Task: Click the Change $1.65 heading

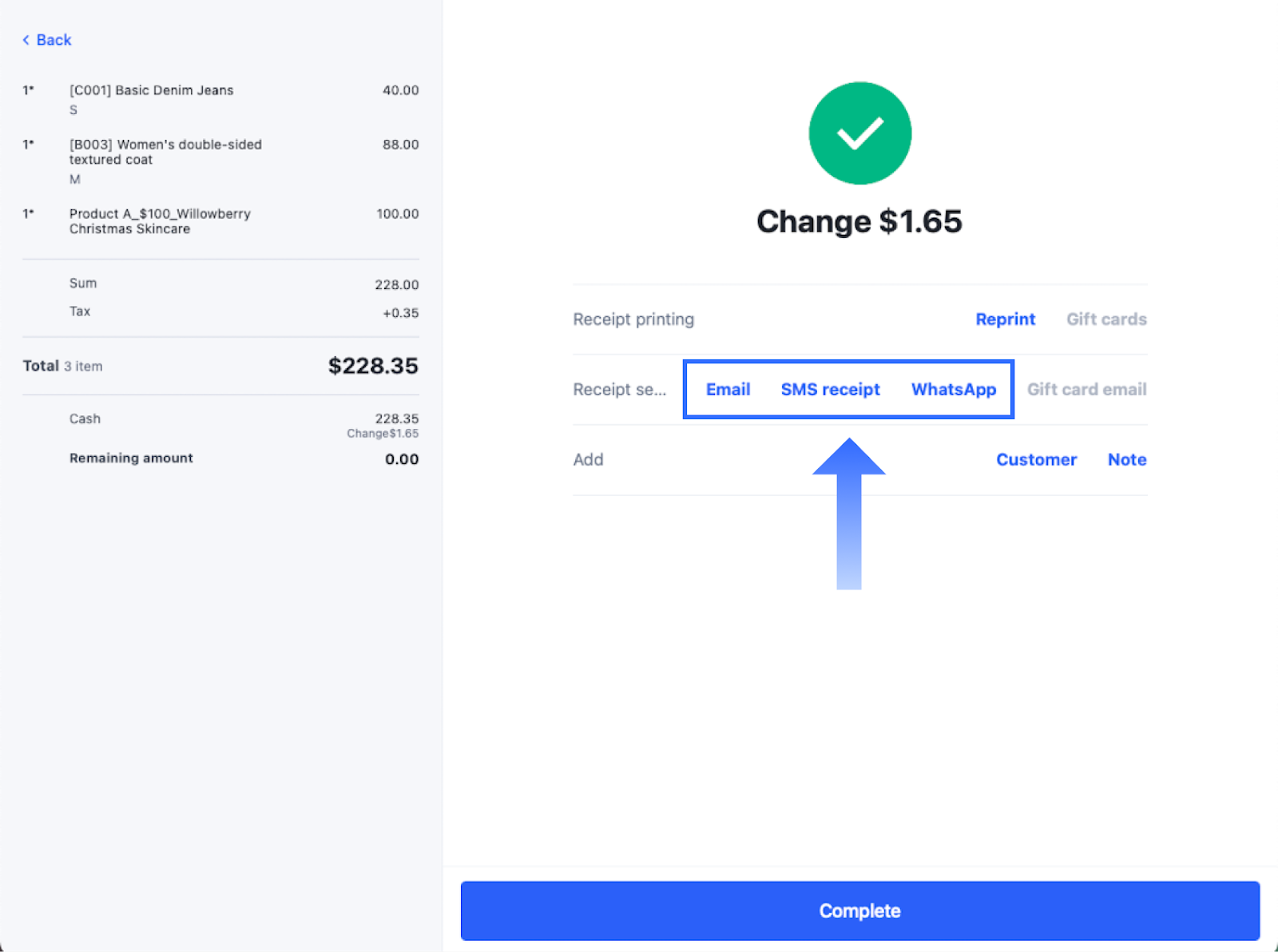Action: pyautogui.click(x=859, y=221)
